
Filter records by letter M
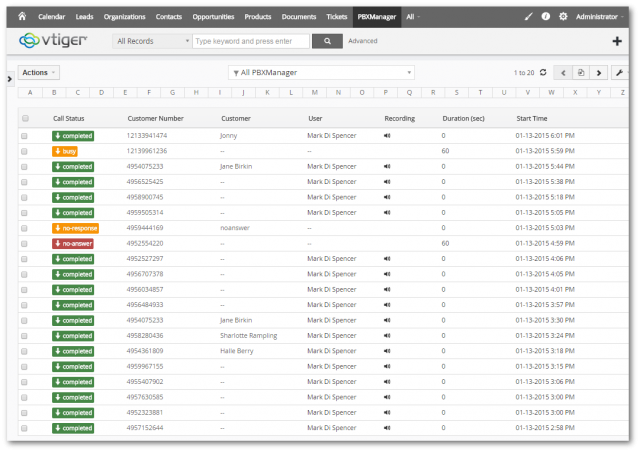(315, 93)
